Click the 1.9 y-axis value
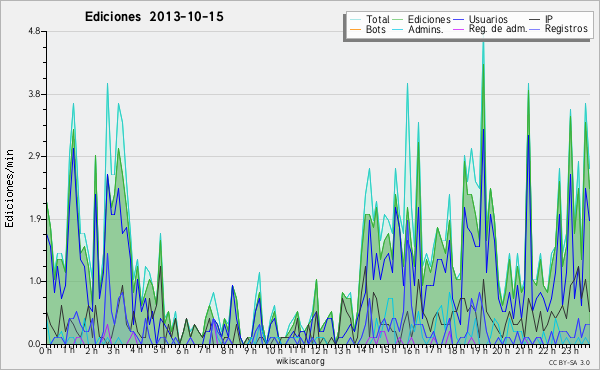 coord(34,219)
